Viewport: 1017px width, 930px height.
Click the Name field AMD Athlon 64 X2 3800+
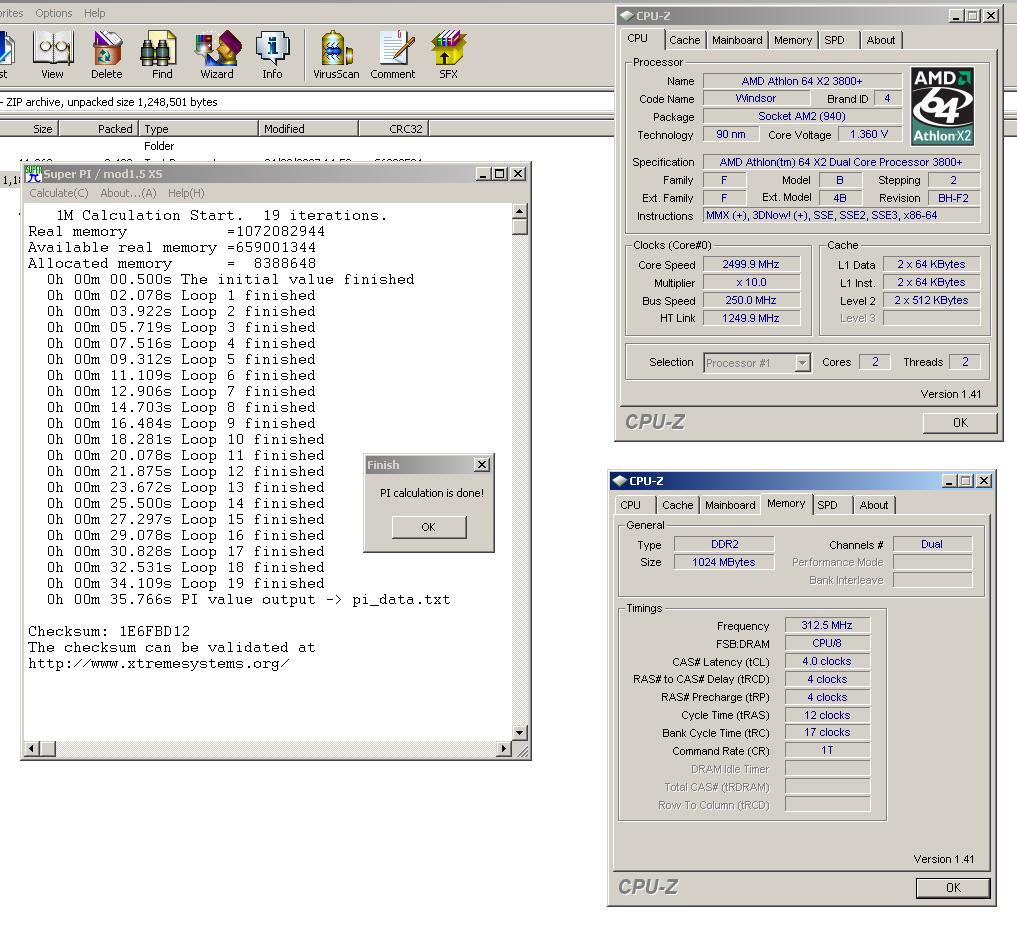point(802,81)
